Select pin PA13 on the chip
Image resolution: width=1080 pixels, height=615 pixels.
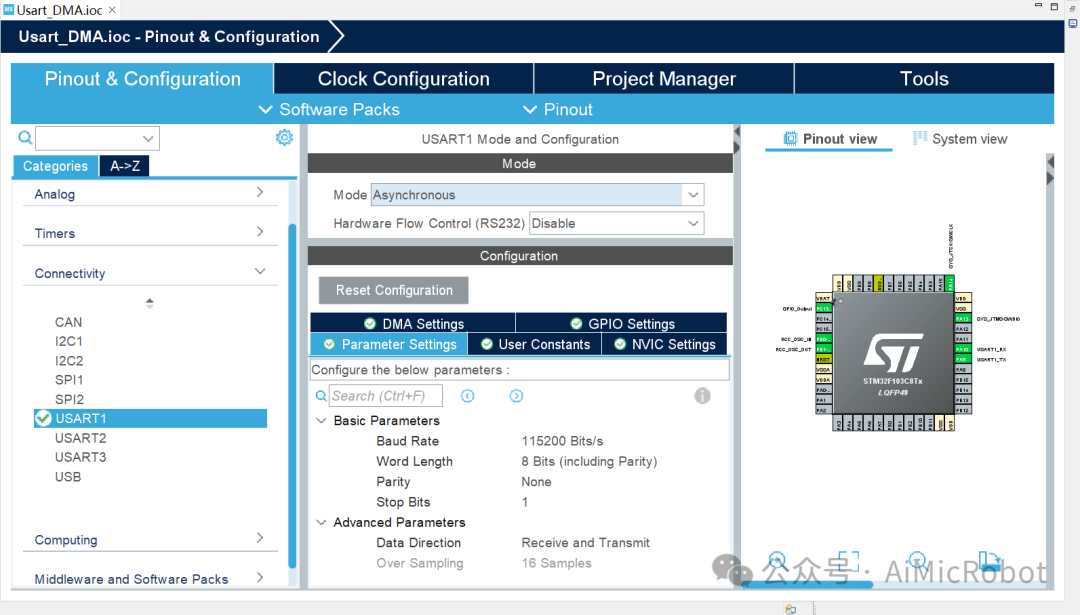(963, 319)
